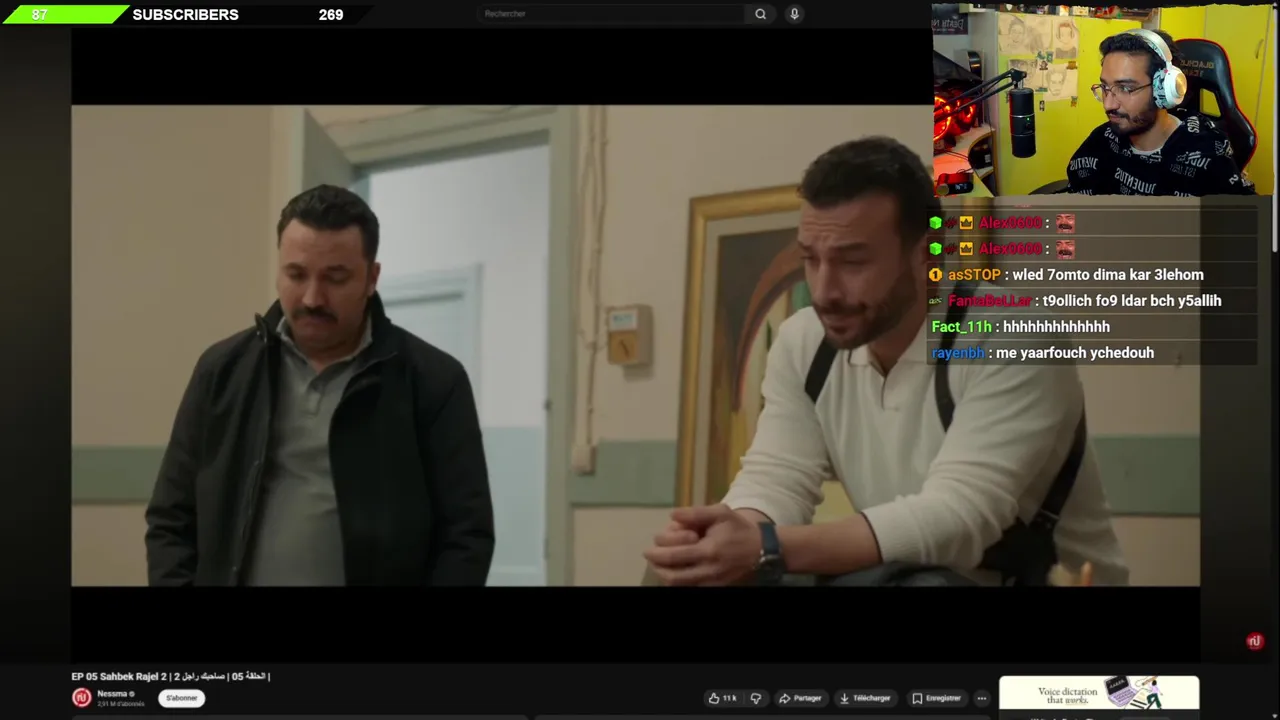Screen dimensions: 1280x720
Task: Click the coin badge next to asSTOP
Action: tap(935, 275)
